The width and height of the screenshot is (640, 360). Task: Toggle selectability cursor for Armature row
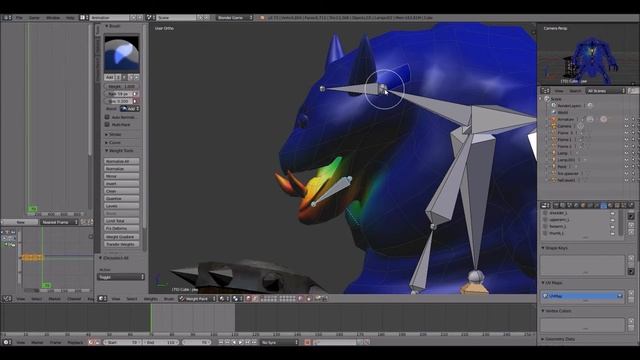click(633, 119)
